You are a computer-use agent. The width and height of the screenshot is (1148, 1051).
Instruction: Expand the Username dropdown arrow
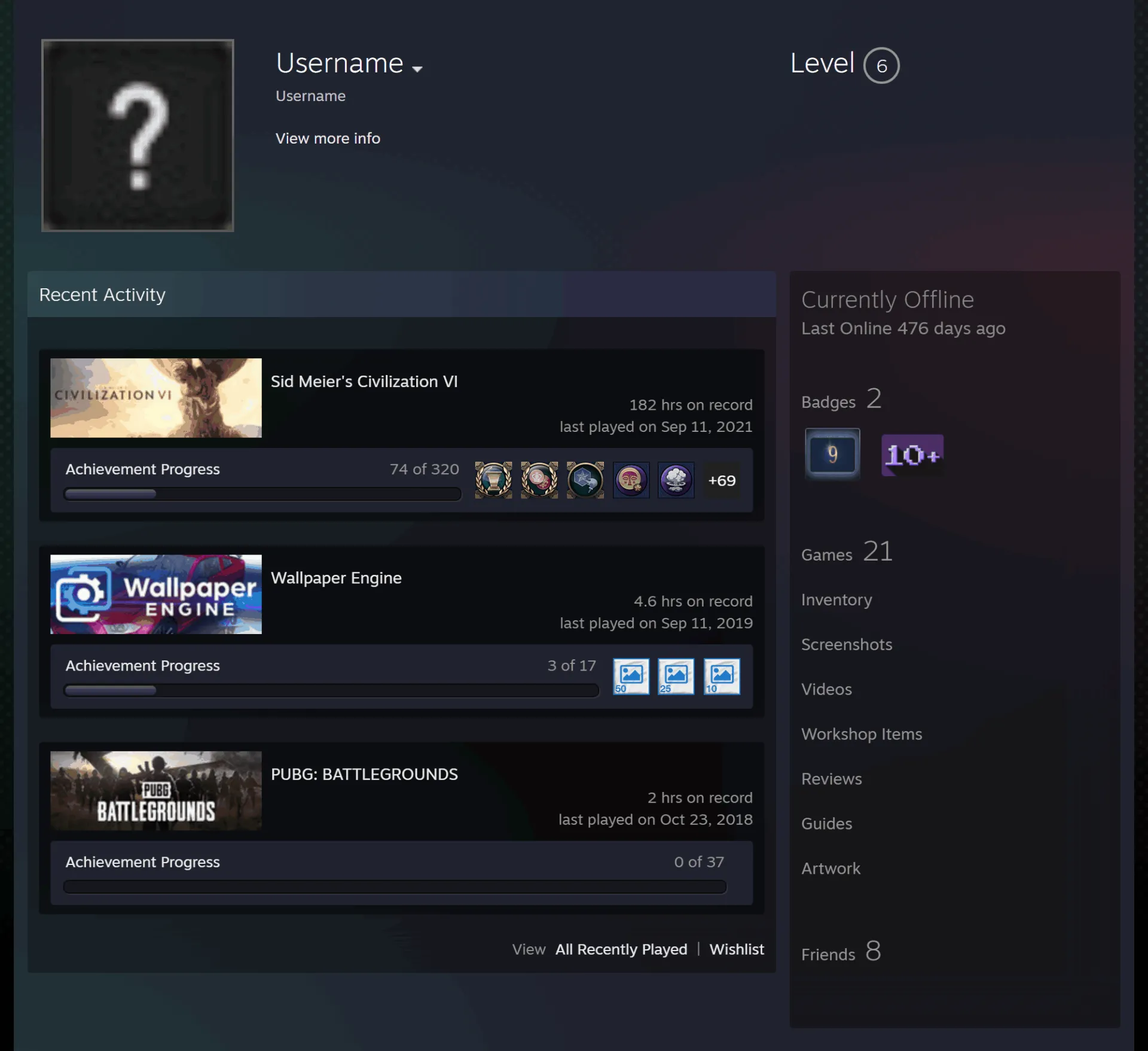click(x=417, y=69)
